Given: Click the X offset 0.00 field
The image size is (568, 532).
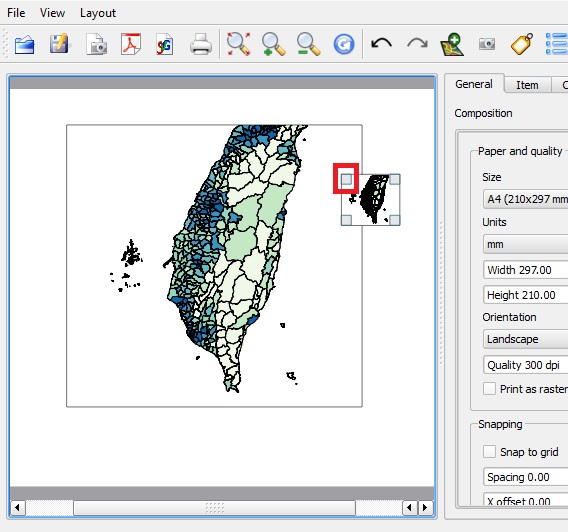Looking at the screenshot, I should 525,499.
